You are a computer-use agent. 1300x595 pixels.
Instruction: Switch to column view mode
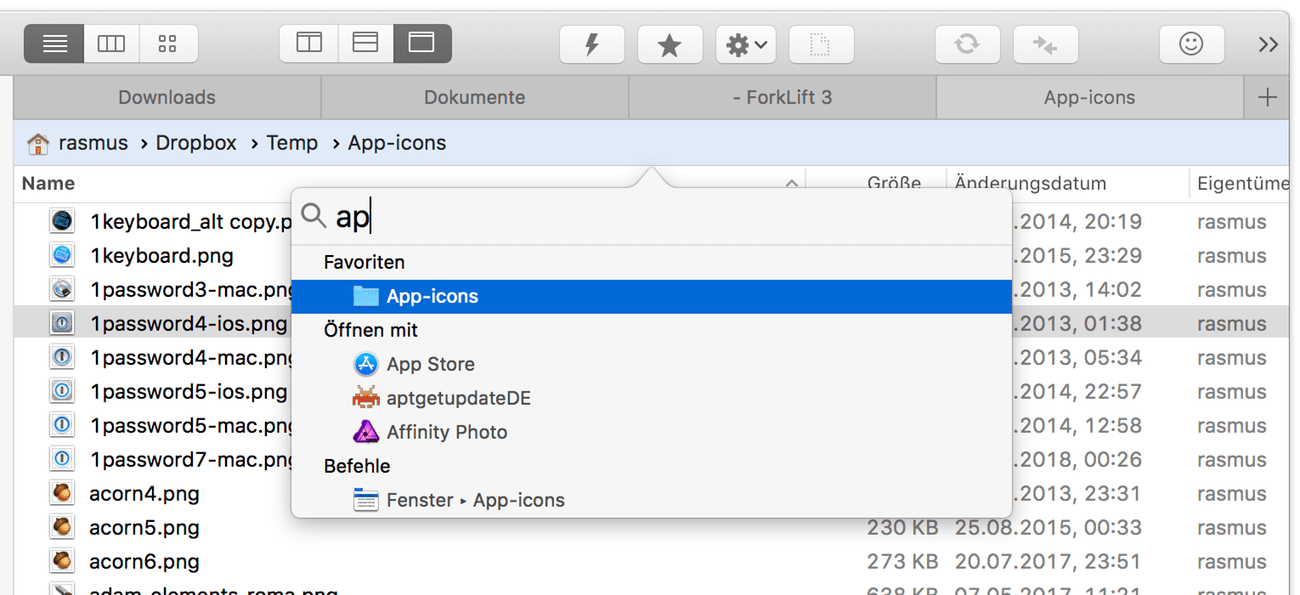(x=111, y=44)
